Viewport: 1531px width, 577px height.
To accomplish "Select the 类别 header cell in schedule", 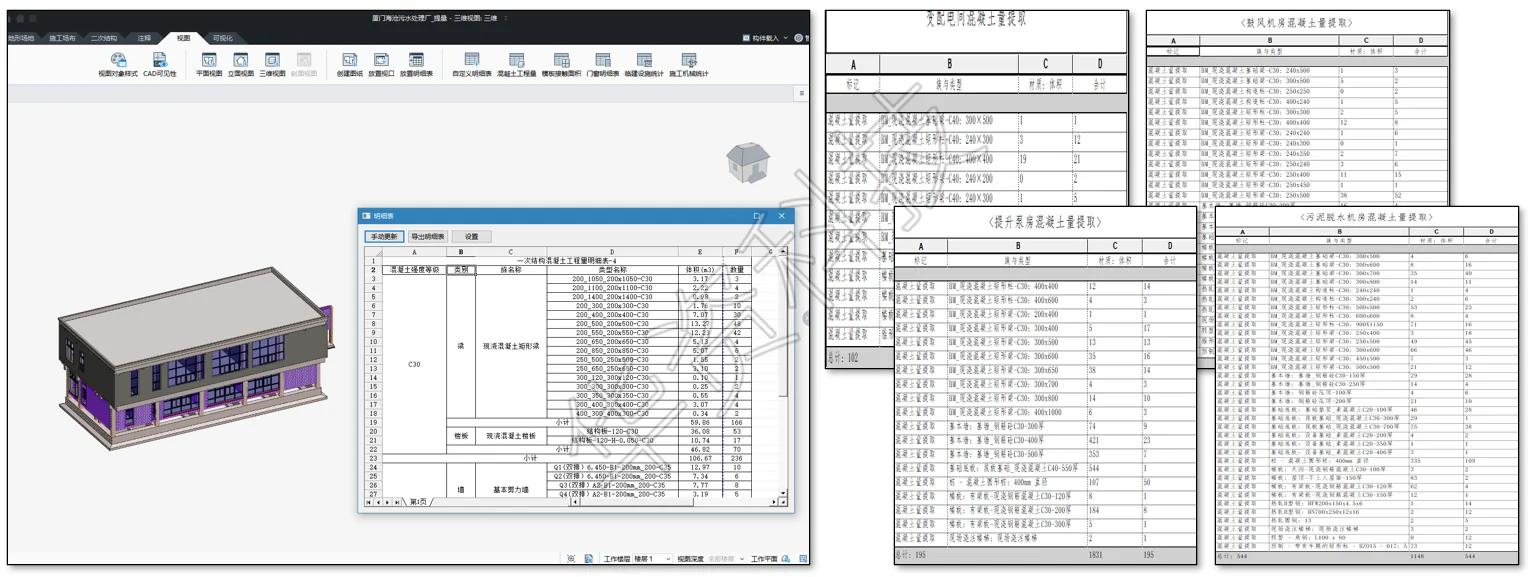I will coord(460,270).
